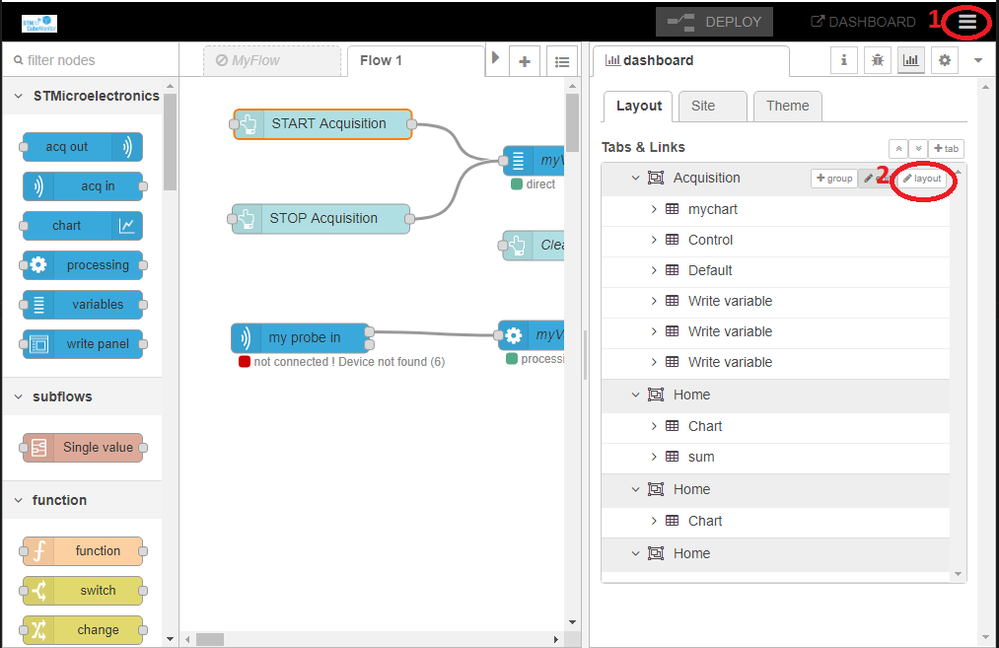Add a new dashboard tab
999x648 pixels.
(946, 148)
